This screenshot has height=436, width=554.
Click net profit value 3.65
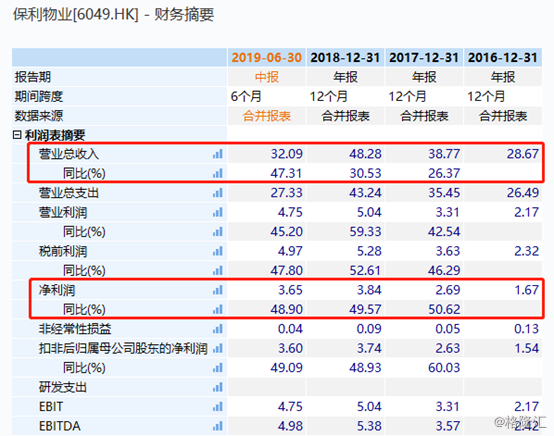point(290,290)
